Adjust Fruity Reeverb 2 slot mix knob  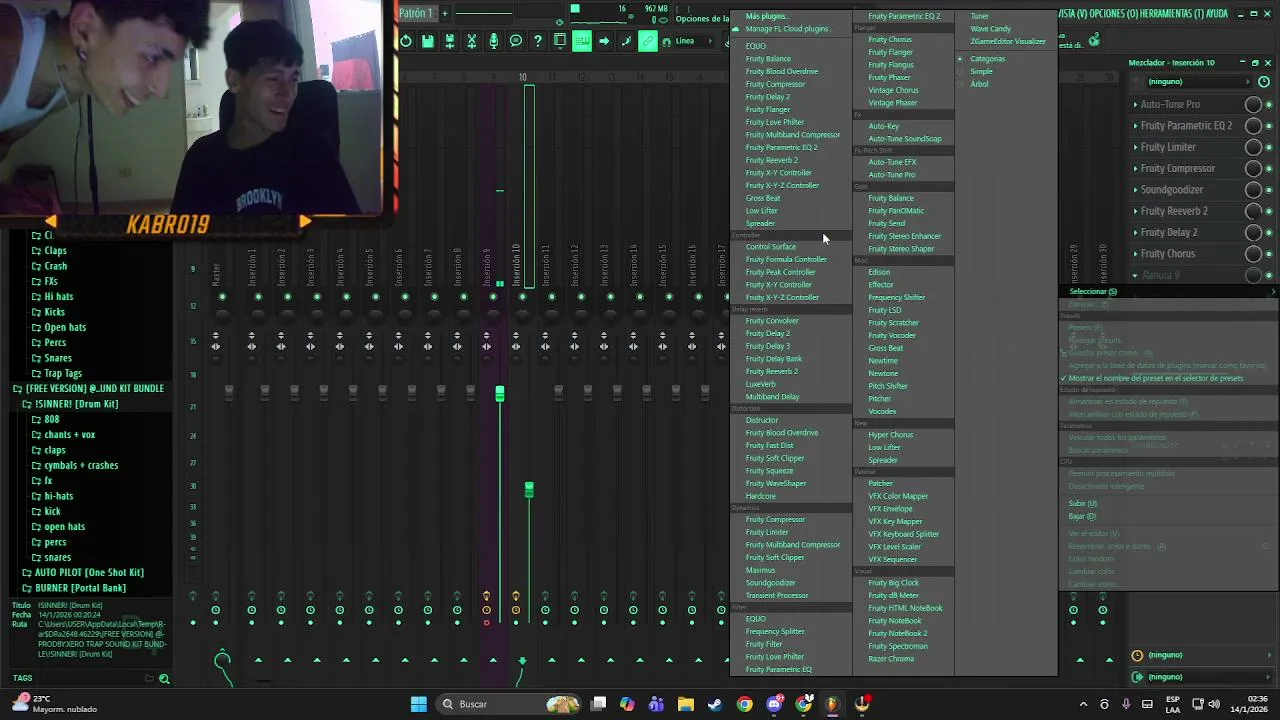(x=1253, y=212)
